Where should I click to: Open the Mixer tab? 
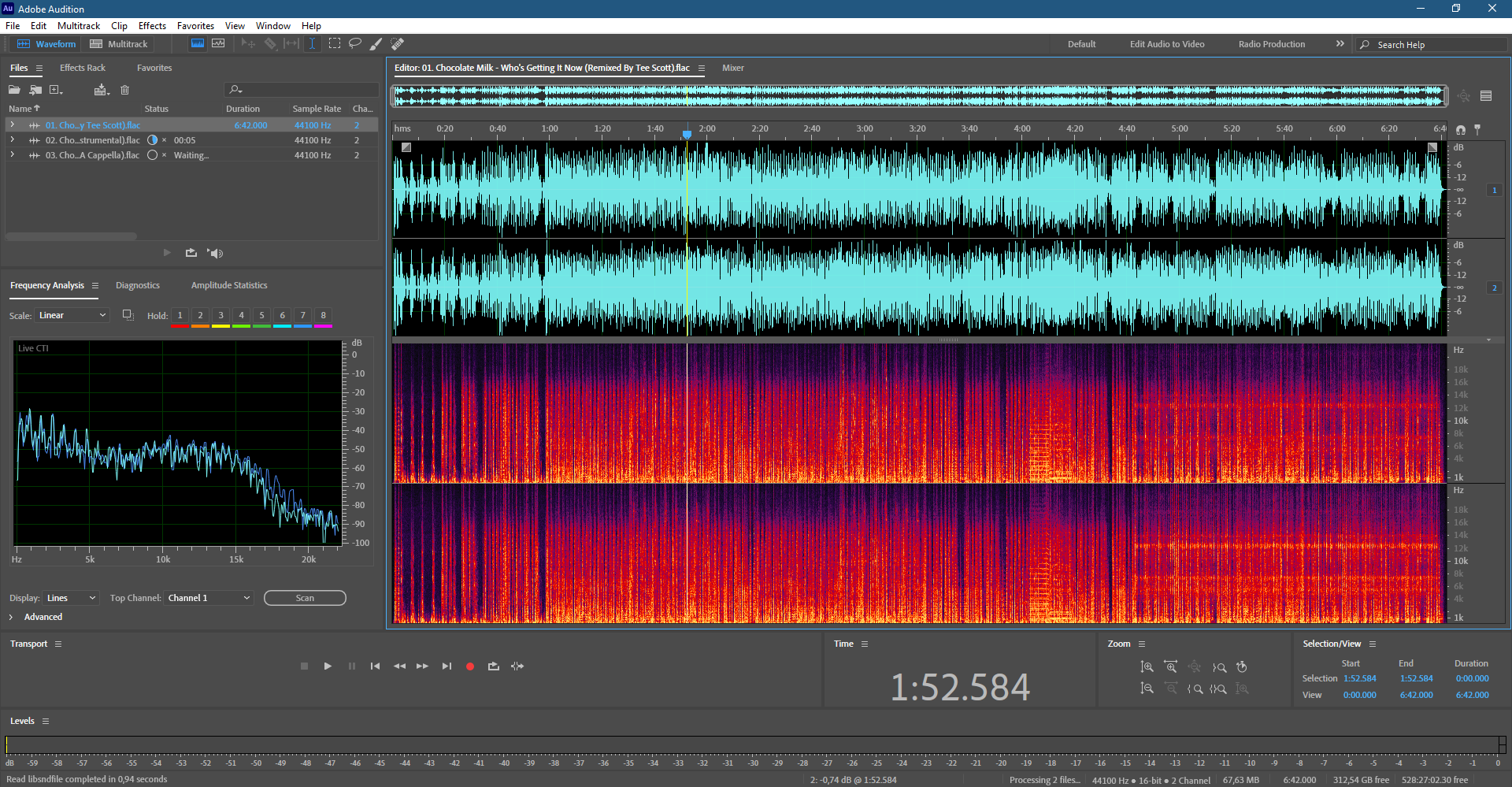(x=733, y=68)
